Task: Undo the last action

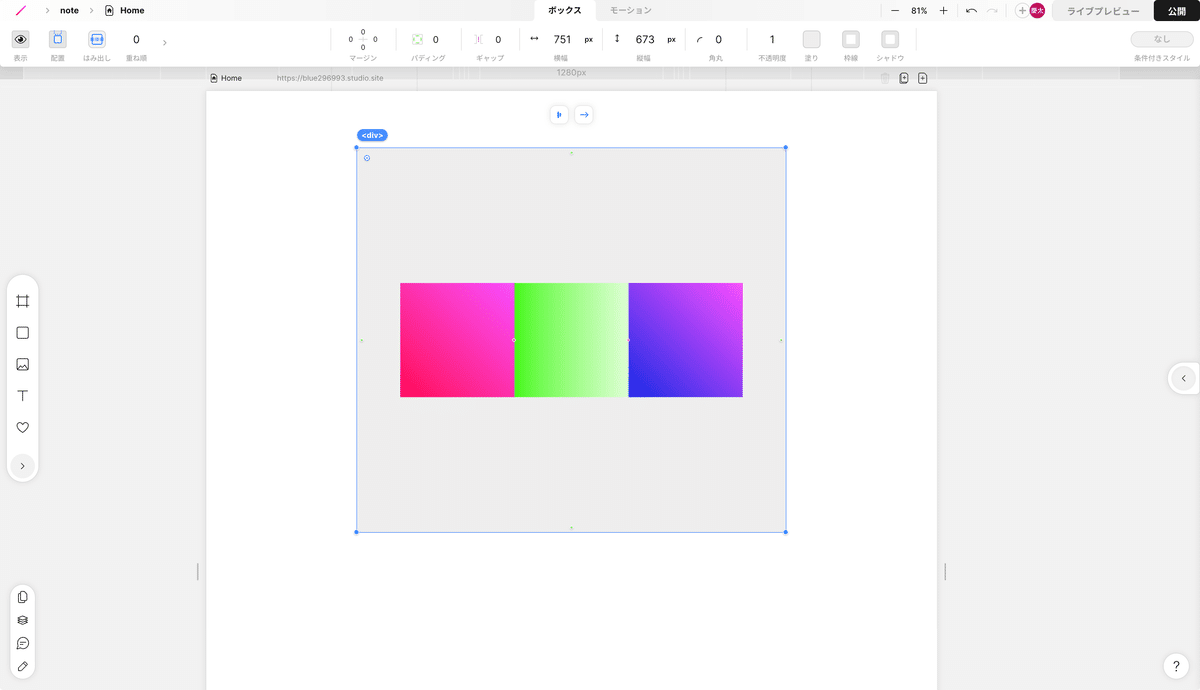Action: (x=971, y=10)
